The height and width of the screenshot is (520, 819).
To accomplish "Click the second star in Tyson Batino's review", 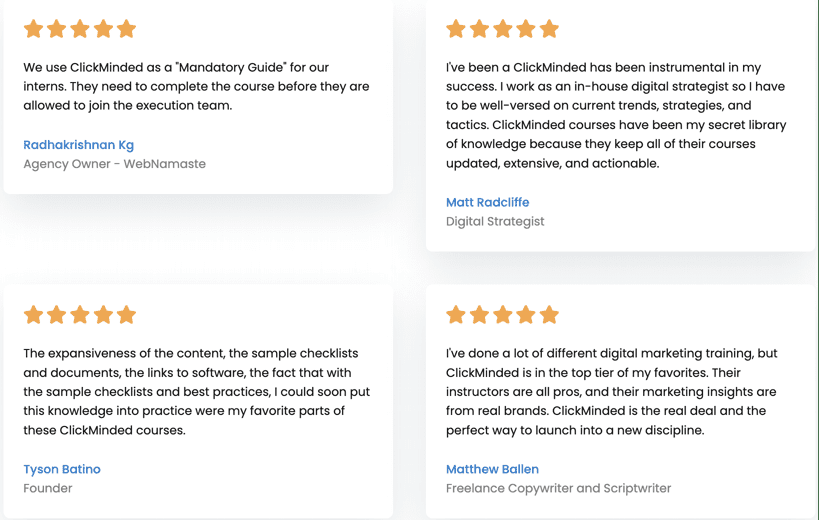I will [x=56, y=315].
